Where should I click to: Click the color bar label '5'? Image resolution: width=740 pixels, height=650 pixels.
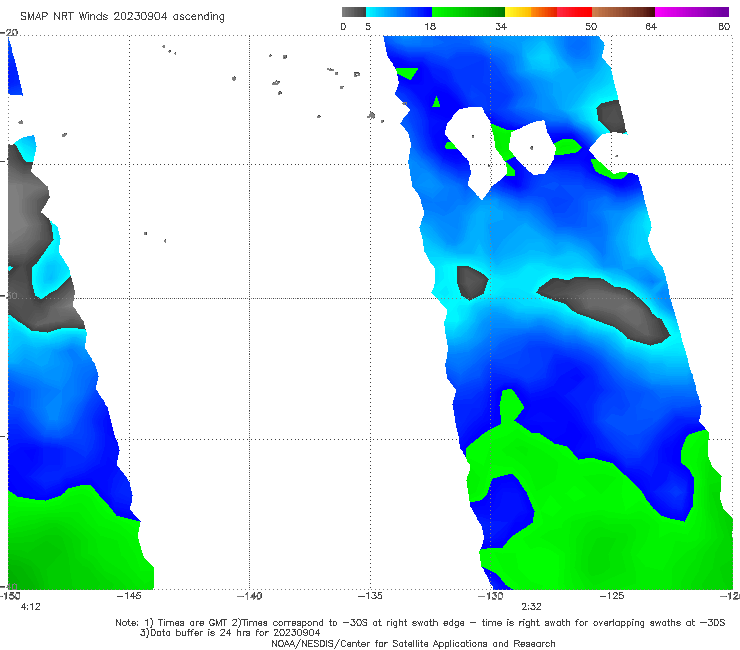(x=368, y=26)
